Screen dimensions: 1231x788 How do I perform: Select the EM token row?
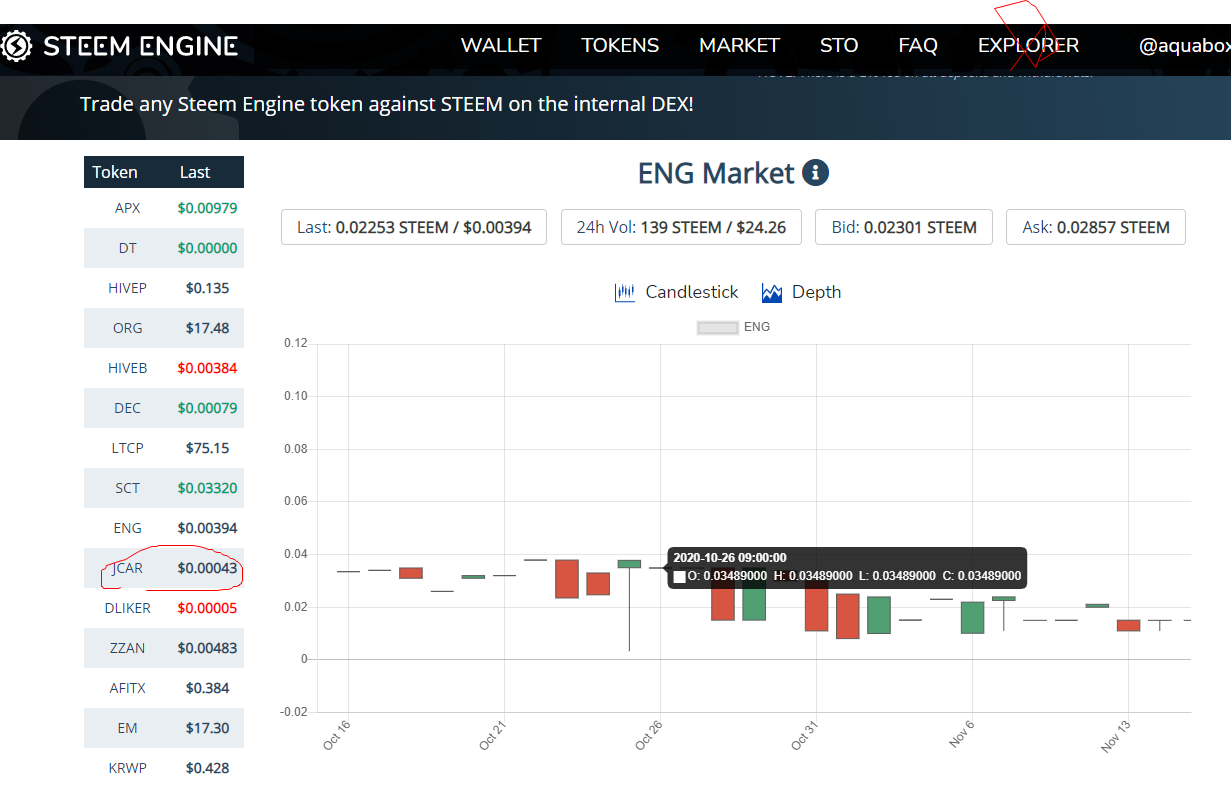(x=164, y=728)
